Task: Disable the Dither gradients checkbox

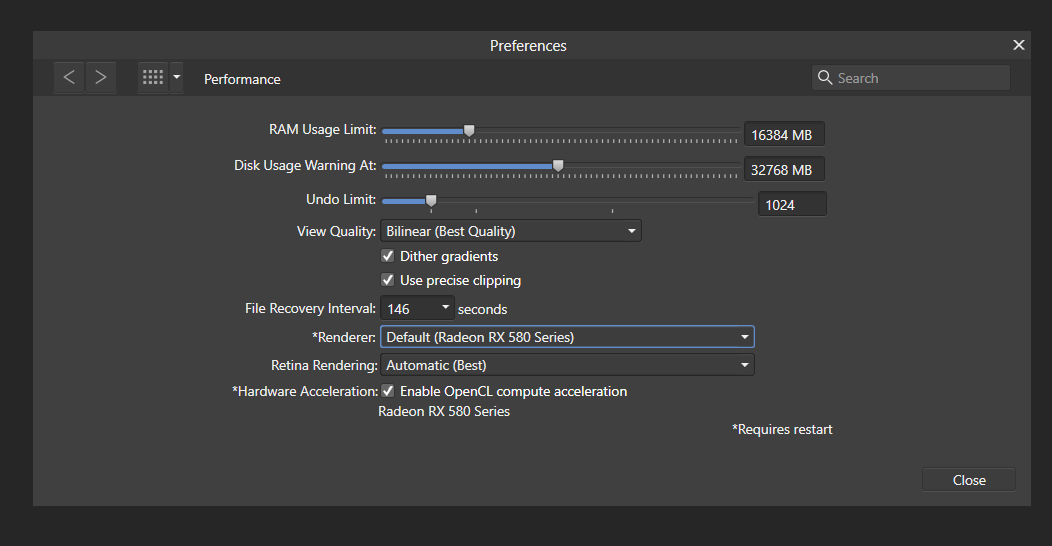Action: pos(388,256)
